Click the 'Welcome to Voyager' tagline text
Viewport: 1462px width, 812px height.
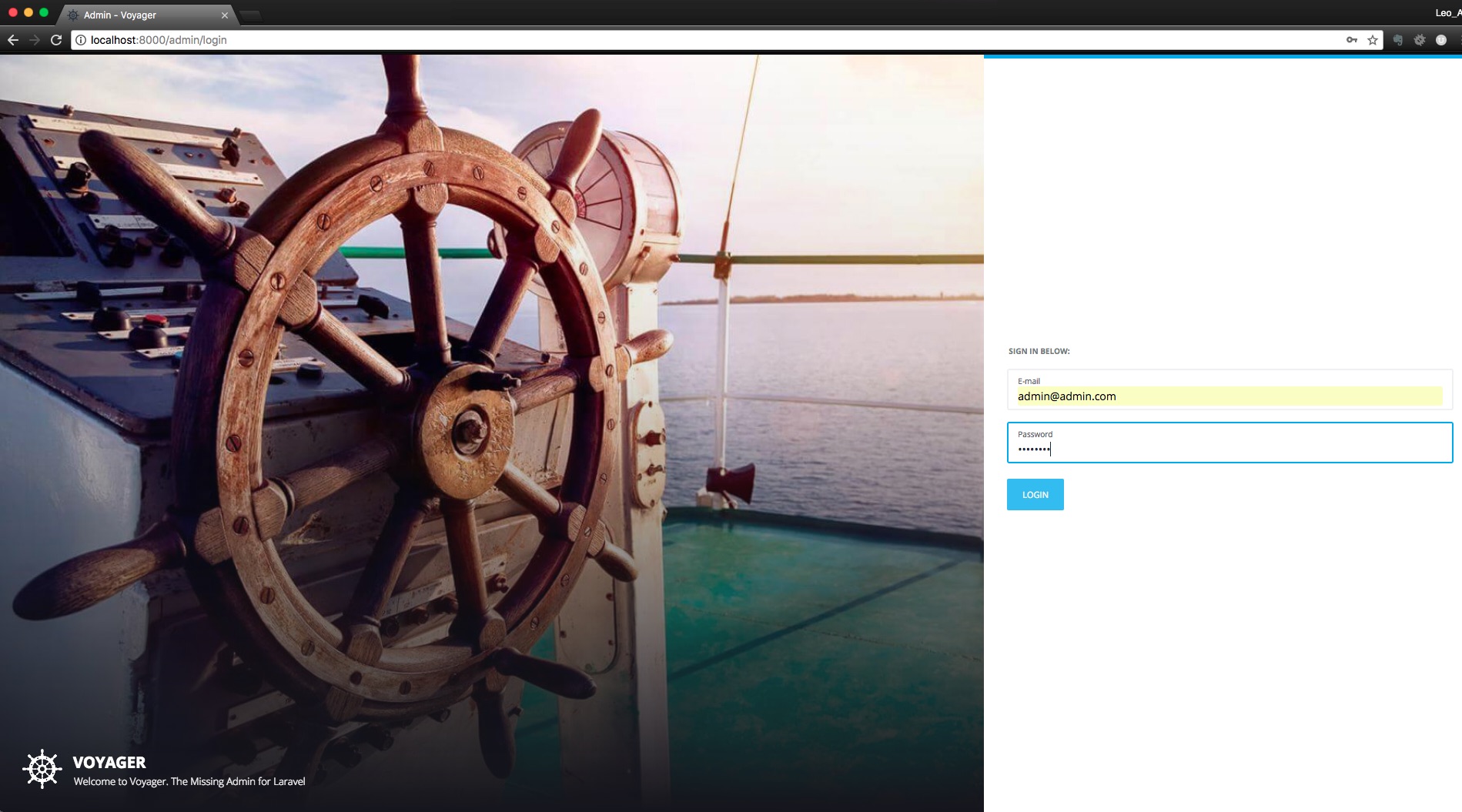(189, 781)
